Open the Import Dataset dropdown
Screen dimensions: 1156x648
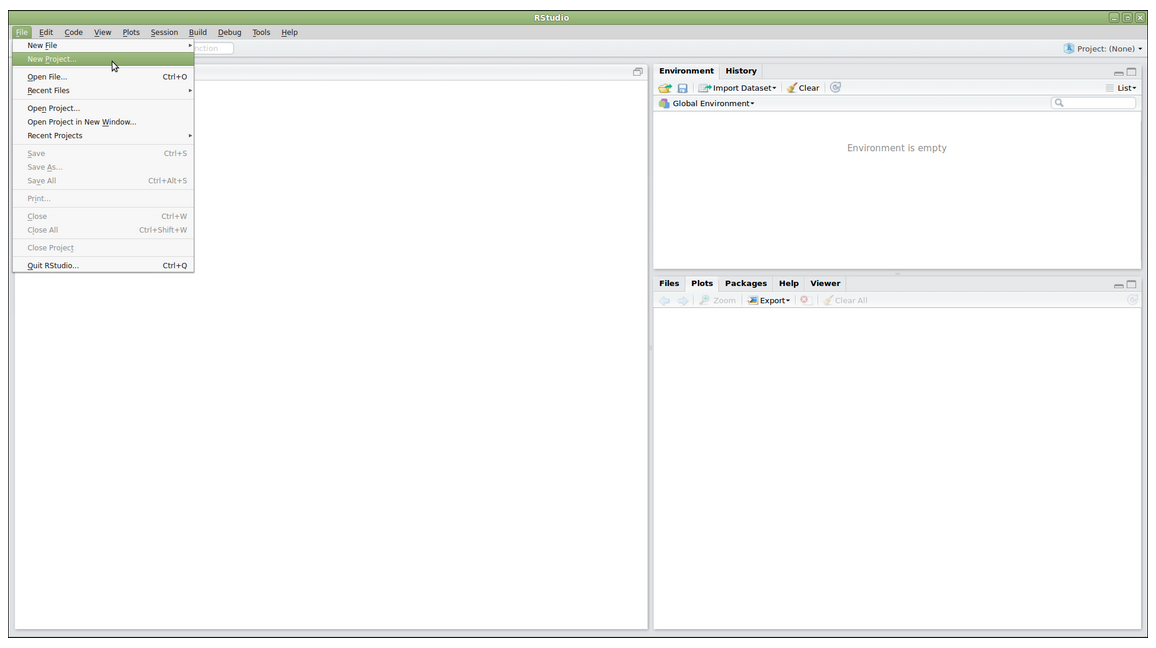click(x=738, y=88)
